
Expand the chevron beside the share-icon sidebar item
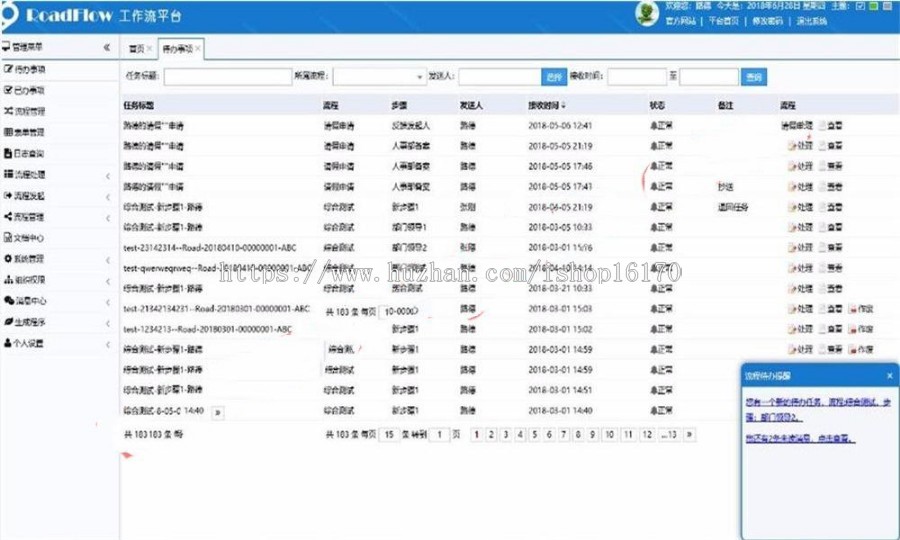[108, 218]
